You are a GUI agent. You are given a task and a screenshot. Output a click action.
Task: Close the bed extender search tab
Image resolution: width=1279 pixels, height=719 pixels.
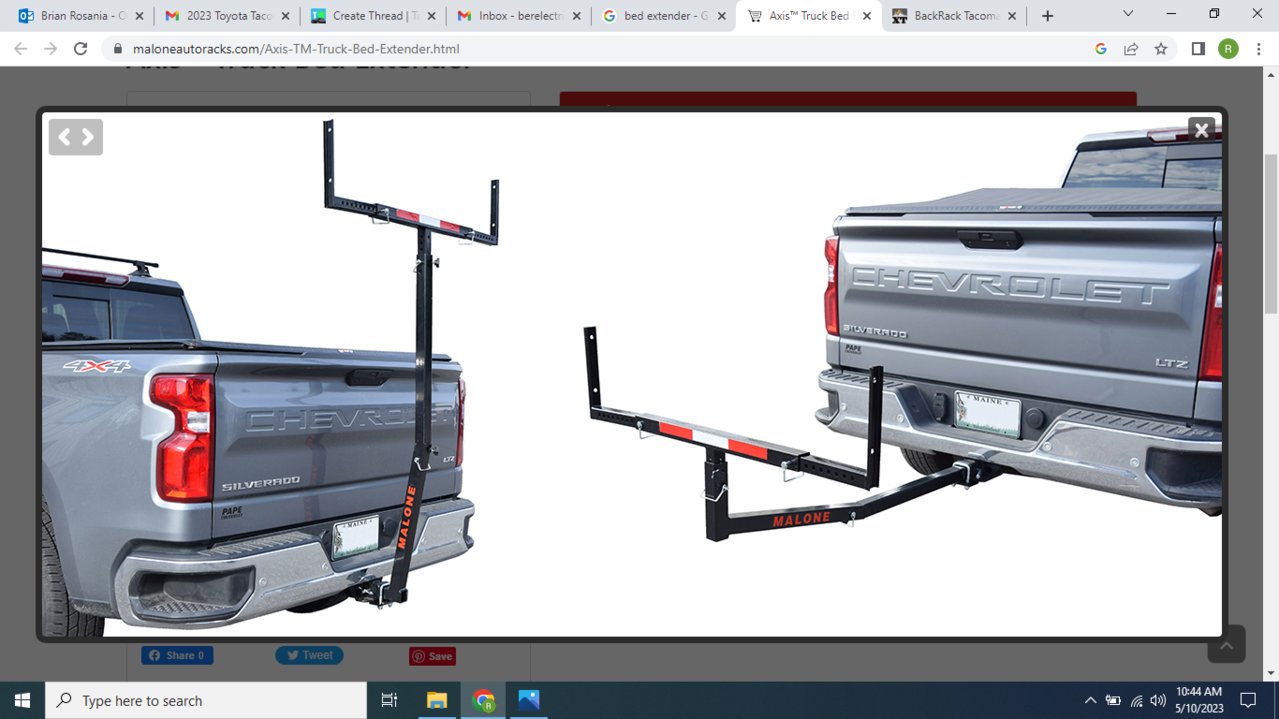pos(722,16)
